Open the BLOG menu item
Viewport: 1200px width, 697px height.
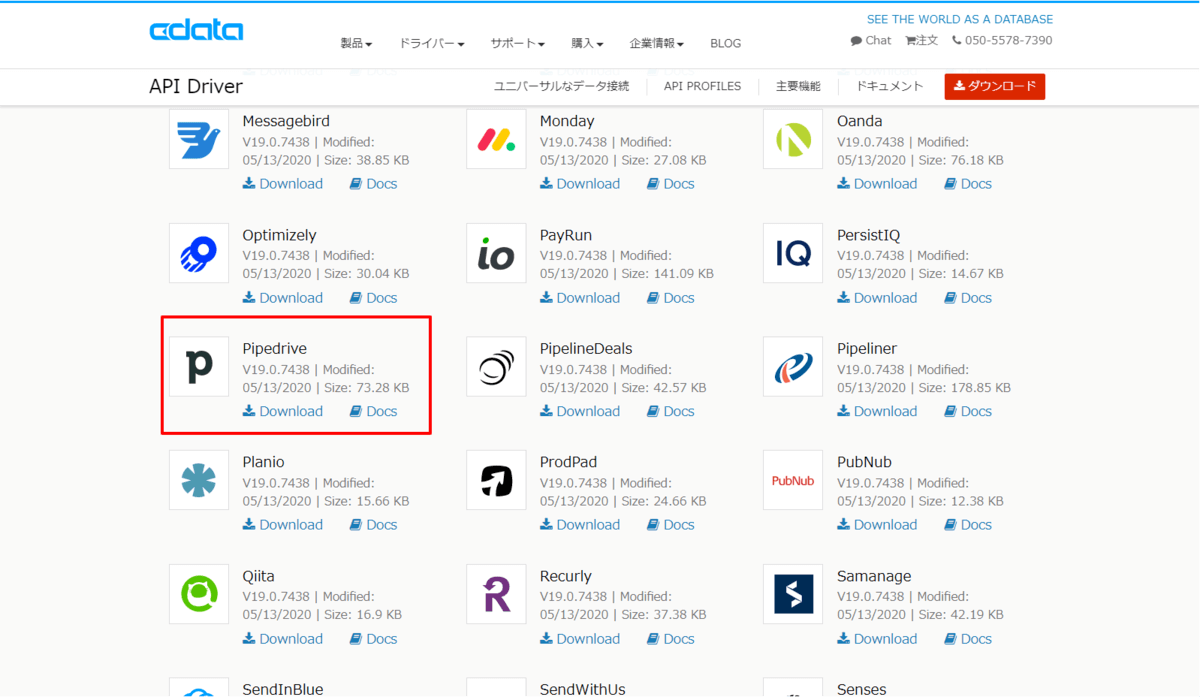click(725, 44)
